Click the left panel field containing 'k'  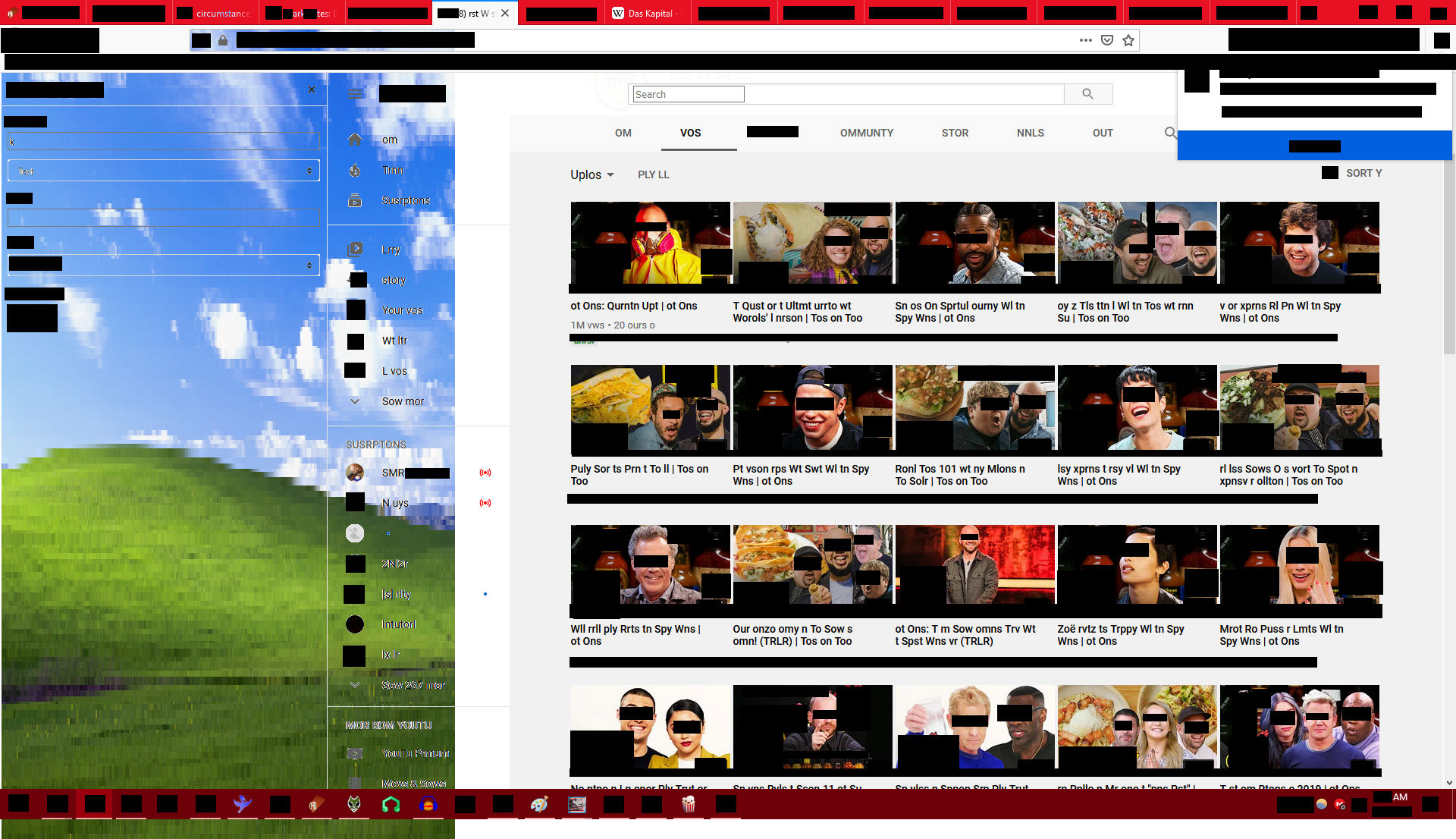point(164,141)
